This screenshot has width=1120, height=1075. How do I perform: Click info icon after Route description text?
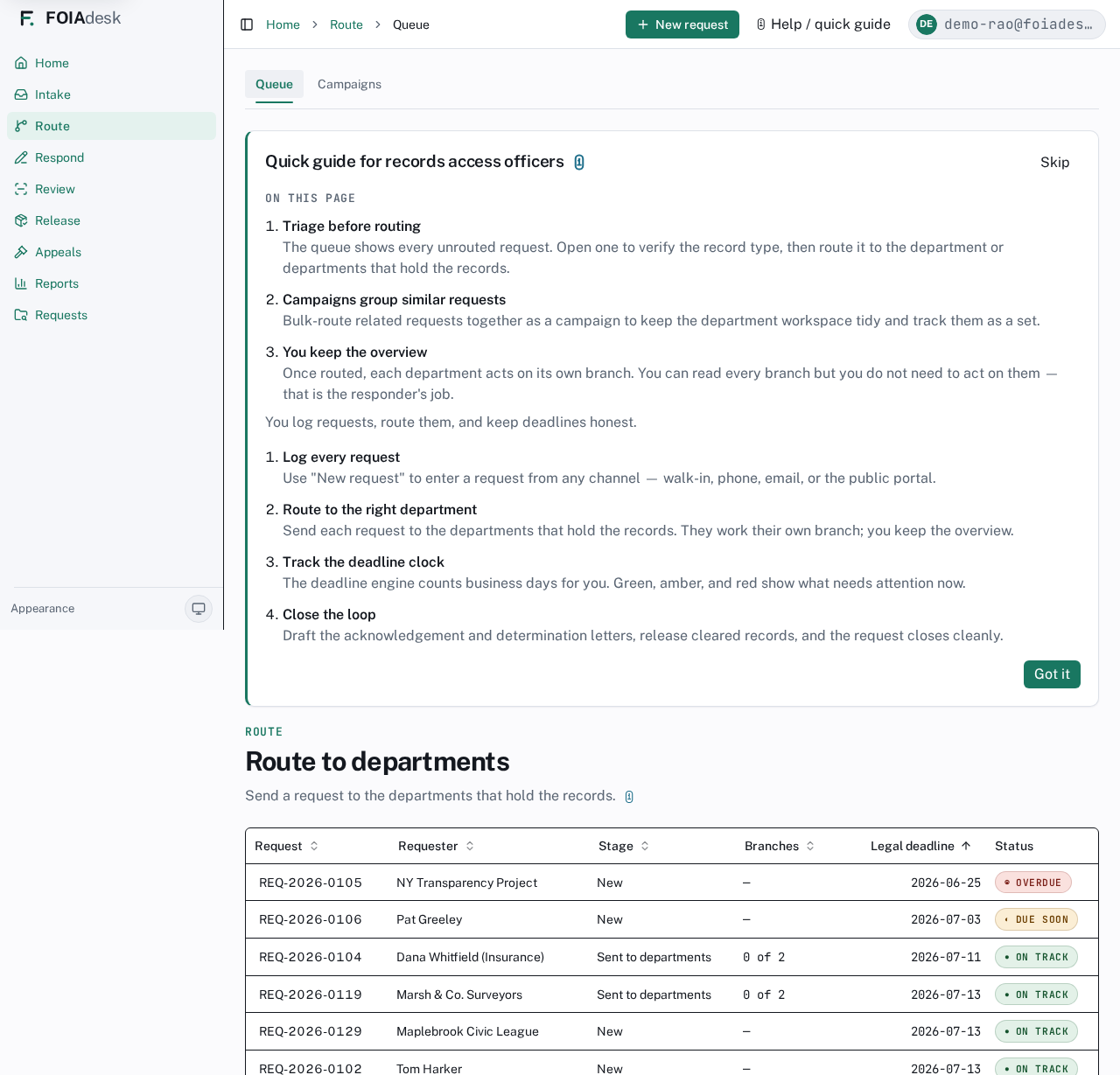629,797
